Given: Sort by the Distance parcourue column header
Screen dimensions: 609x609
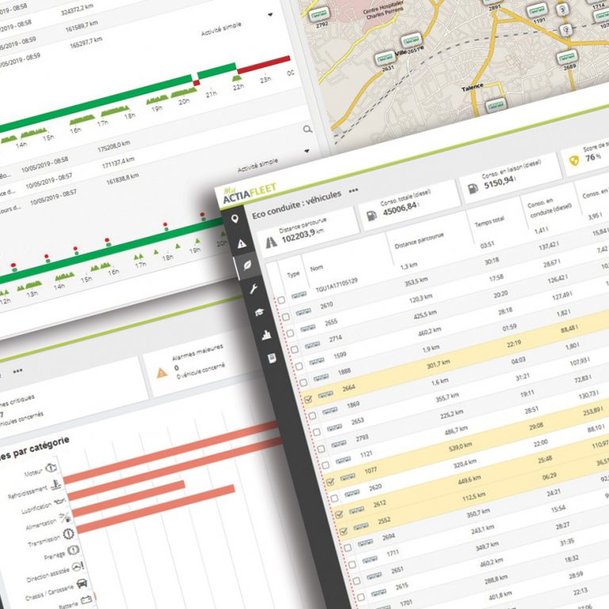Looking at the screenshot, I should [x=419, y=241].
